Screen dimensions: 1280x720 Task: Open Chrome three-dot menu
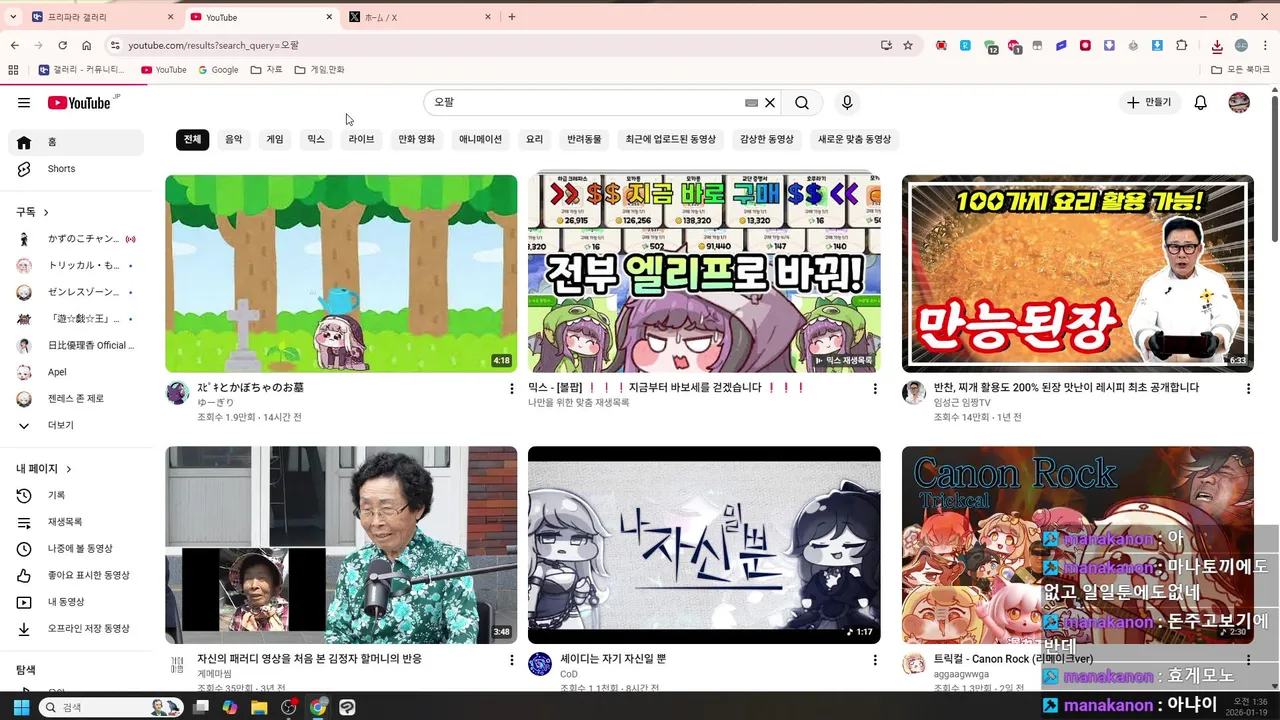(x=1265, y=45)
